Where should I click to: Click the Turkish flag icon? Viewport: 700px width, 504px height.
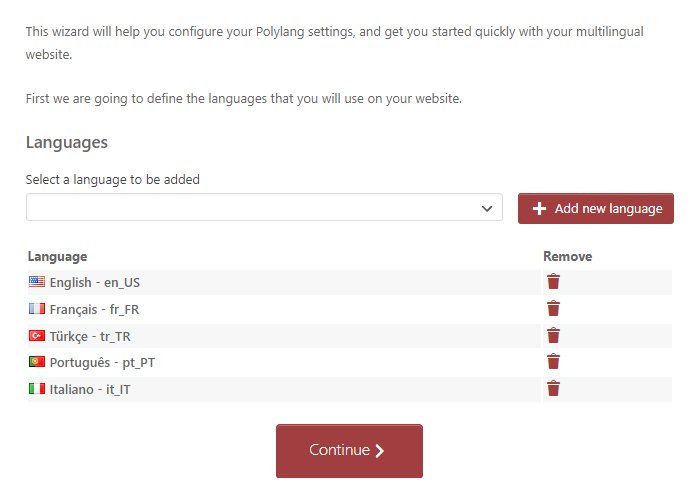pos(37,336)
